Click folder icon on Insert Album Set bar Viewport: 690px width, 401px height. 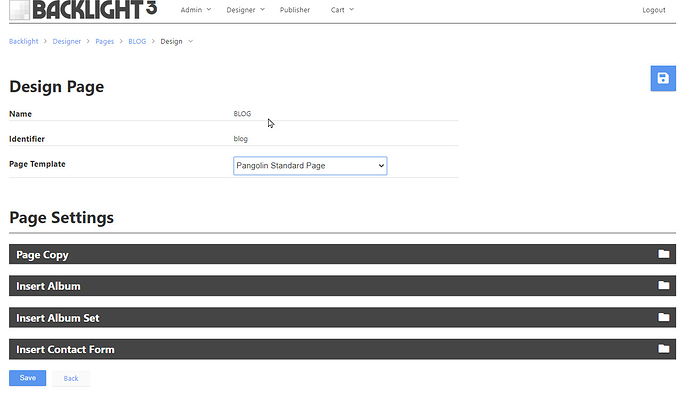coord(663,317)
